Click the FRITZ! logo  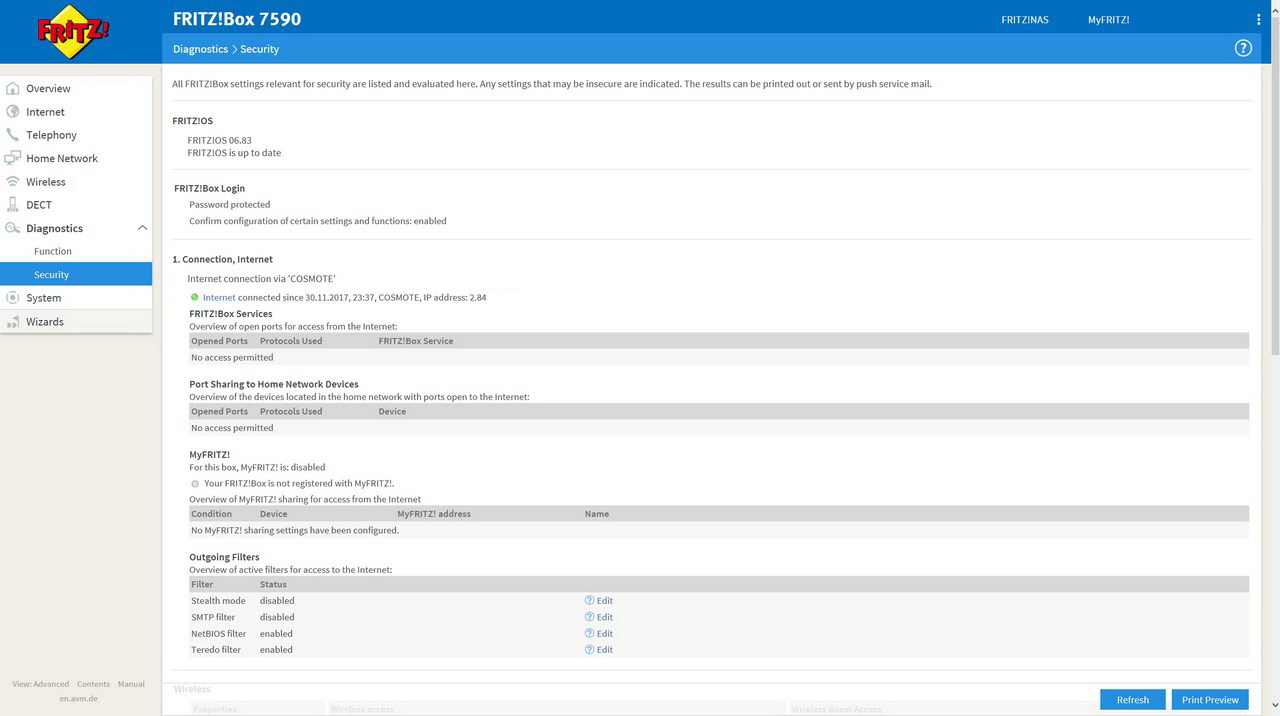pyautogui.click(x=73, y=32)
